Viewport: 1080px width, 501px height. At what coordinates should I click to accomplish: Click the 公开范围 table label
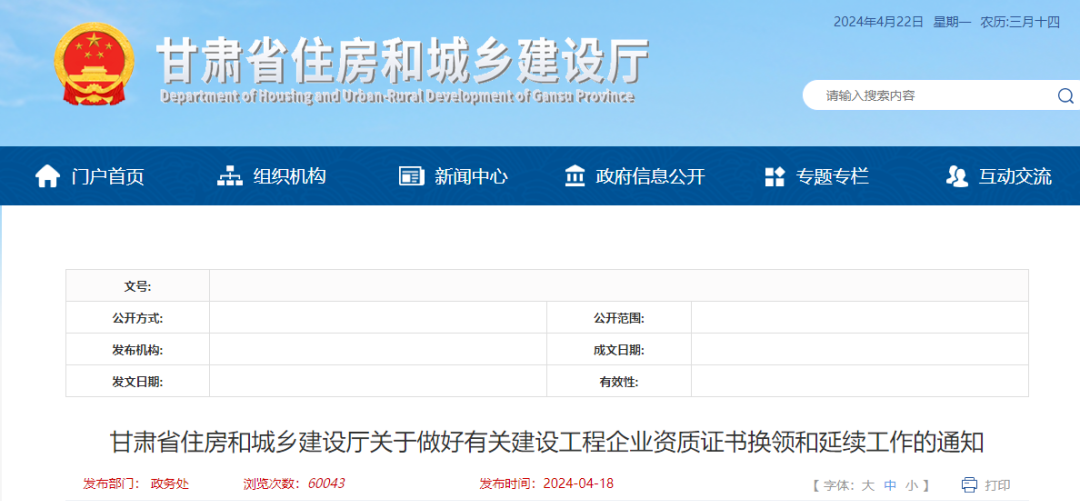pyautogui.click(x=619, y=318)
